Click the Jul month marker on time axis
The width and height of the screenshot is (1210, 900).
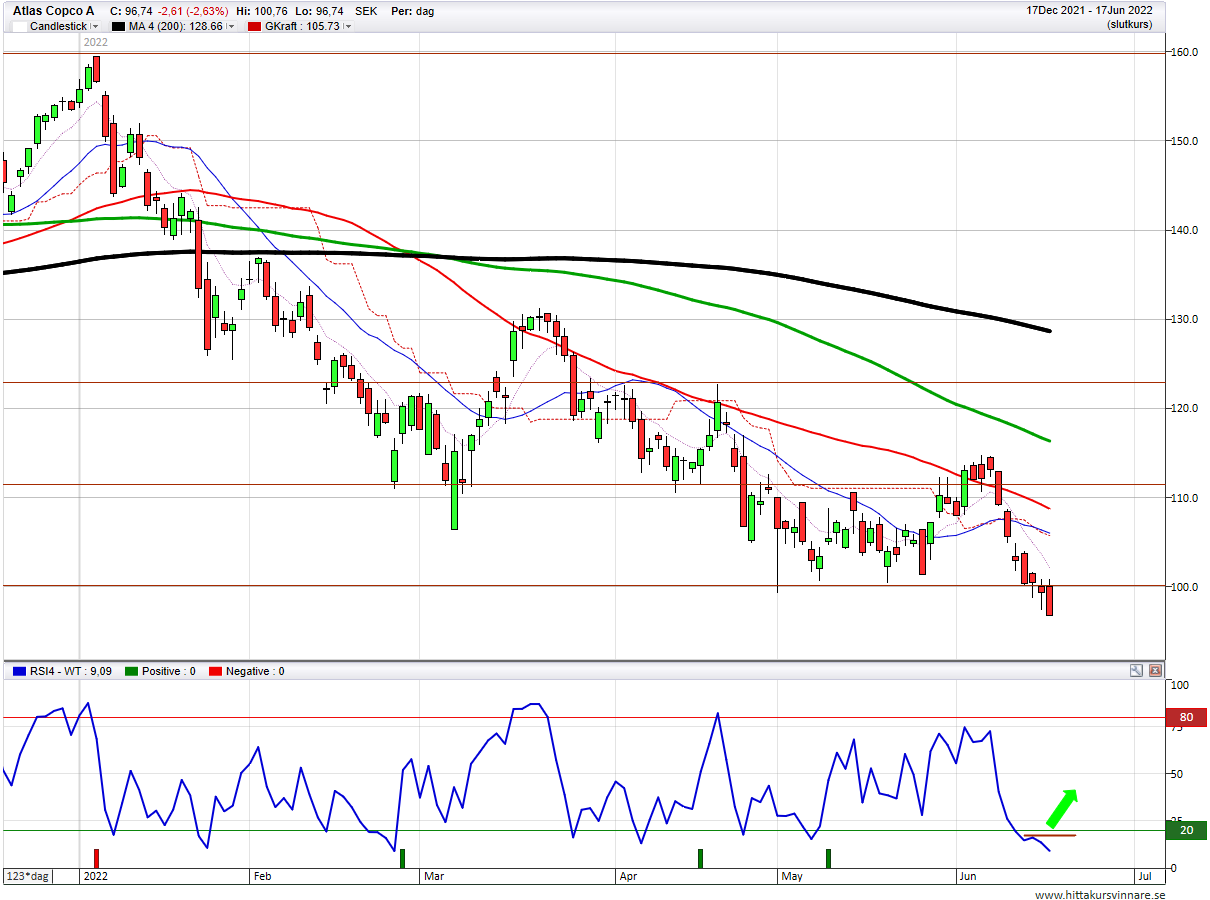(1145, 876)
